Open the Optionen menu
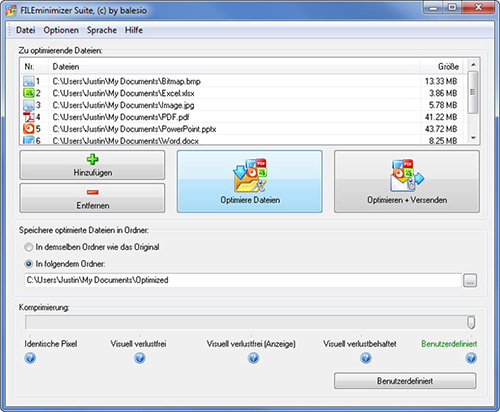 pyautogui.click(x=61, y=30)
